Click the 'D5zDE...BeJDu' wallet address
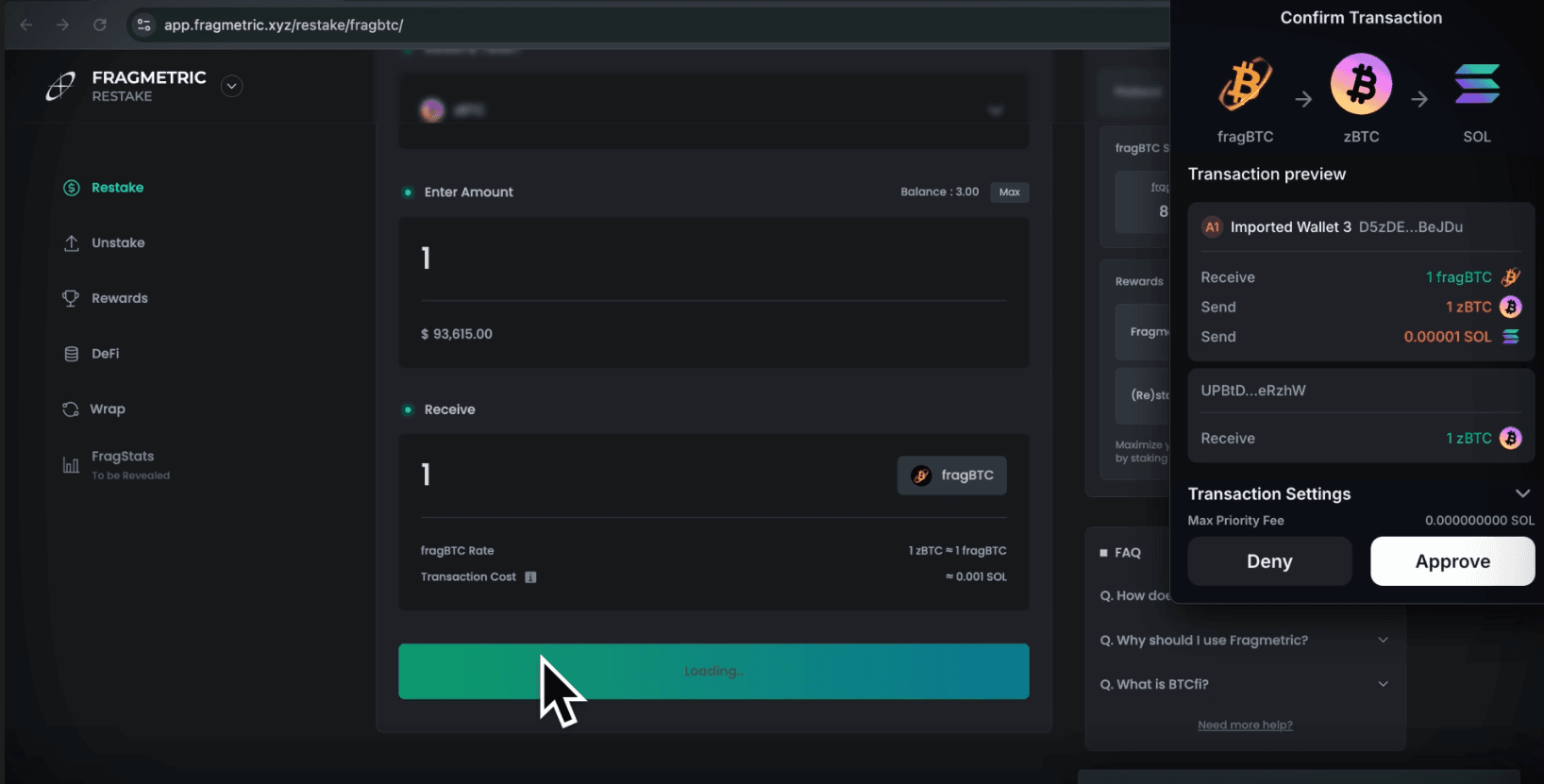1544x784 pixels. coord(1411,226)
